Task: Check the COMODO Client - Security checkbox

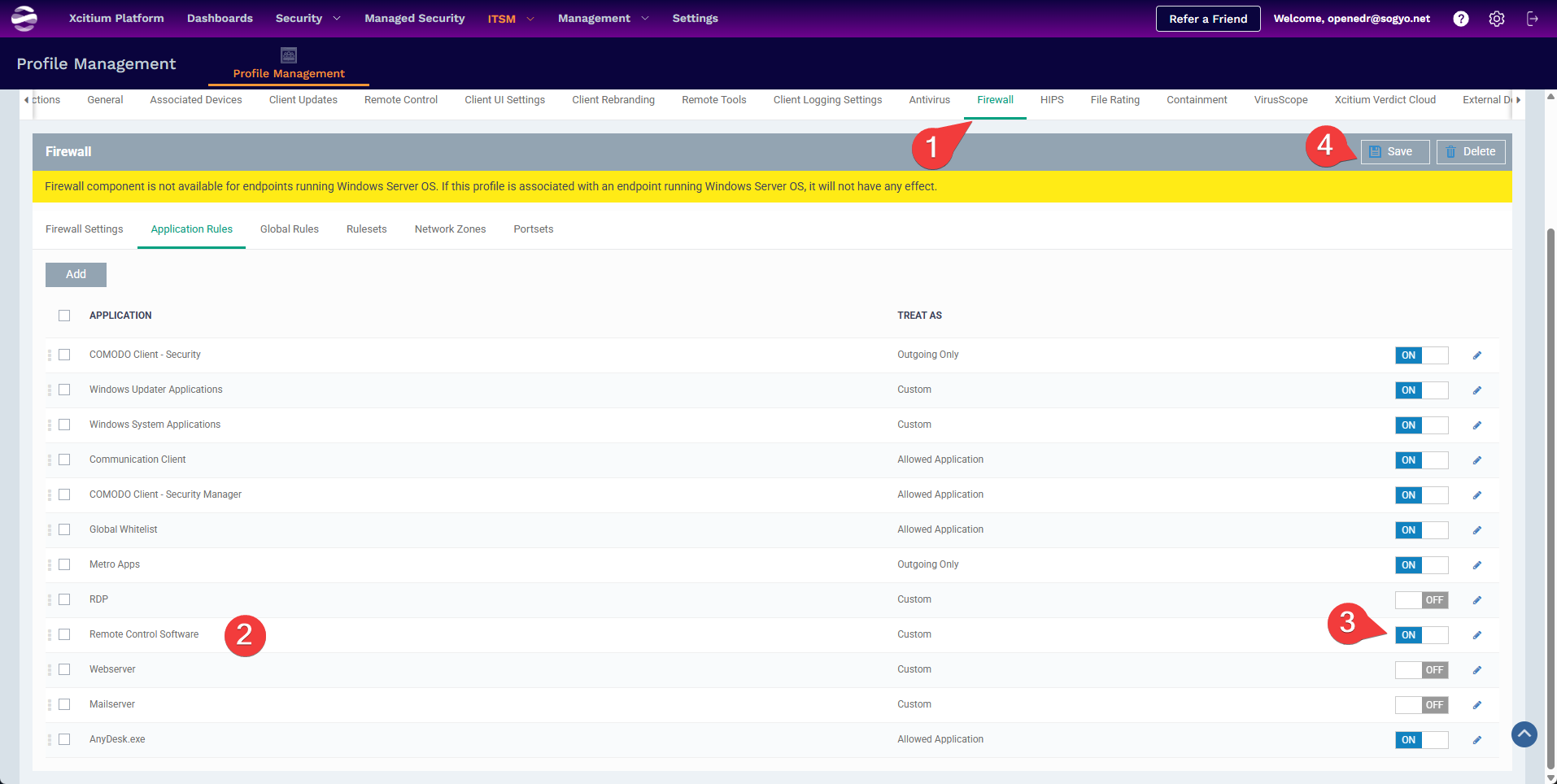Action: click(64, 355)
